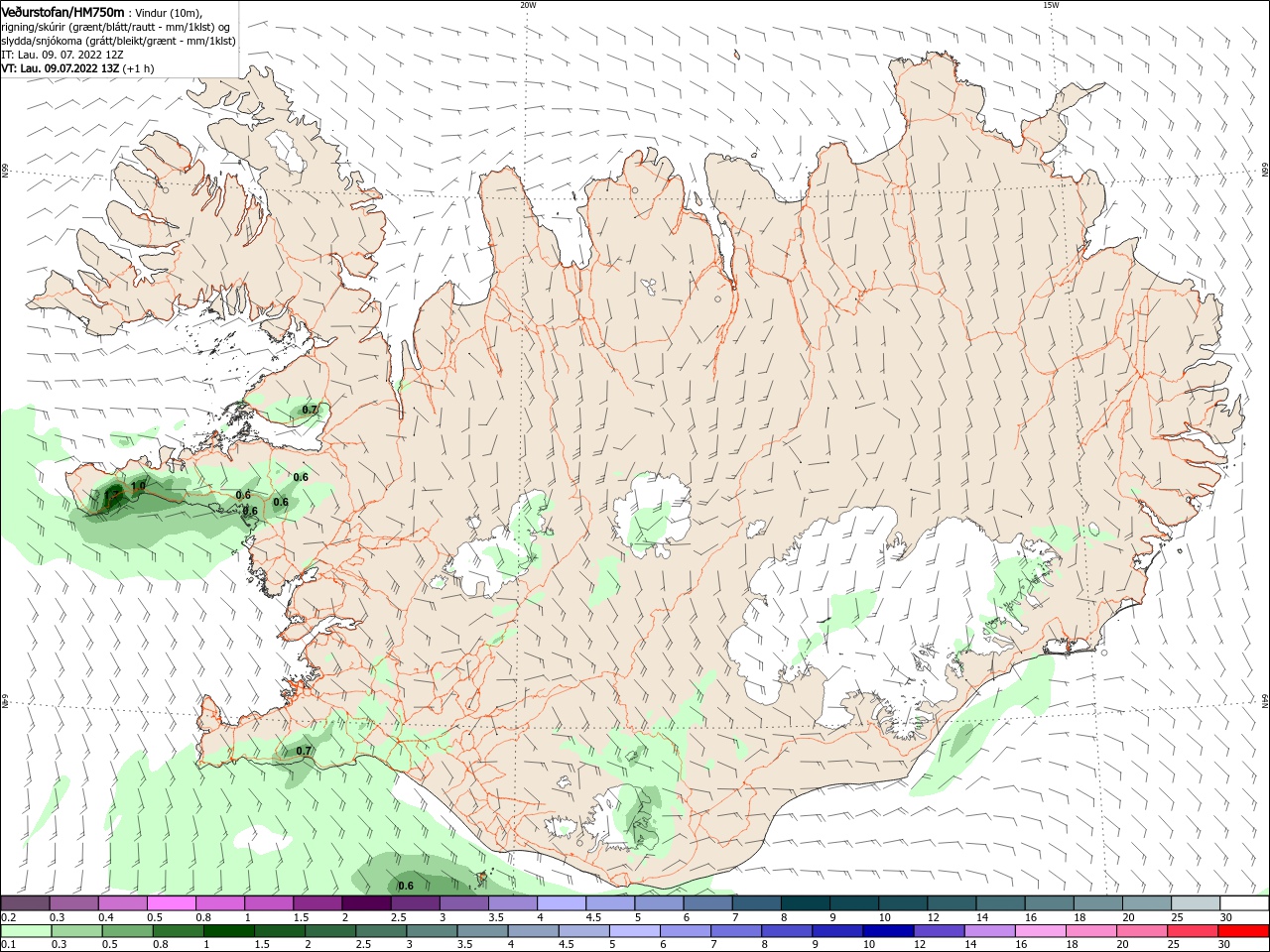Click the 0.7 value on Reykjanes peninsula
The height and width of the screenshot is (952, 1270).
304,751
